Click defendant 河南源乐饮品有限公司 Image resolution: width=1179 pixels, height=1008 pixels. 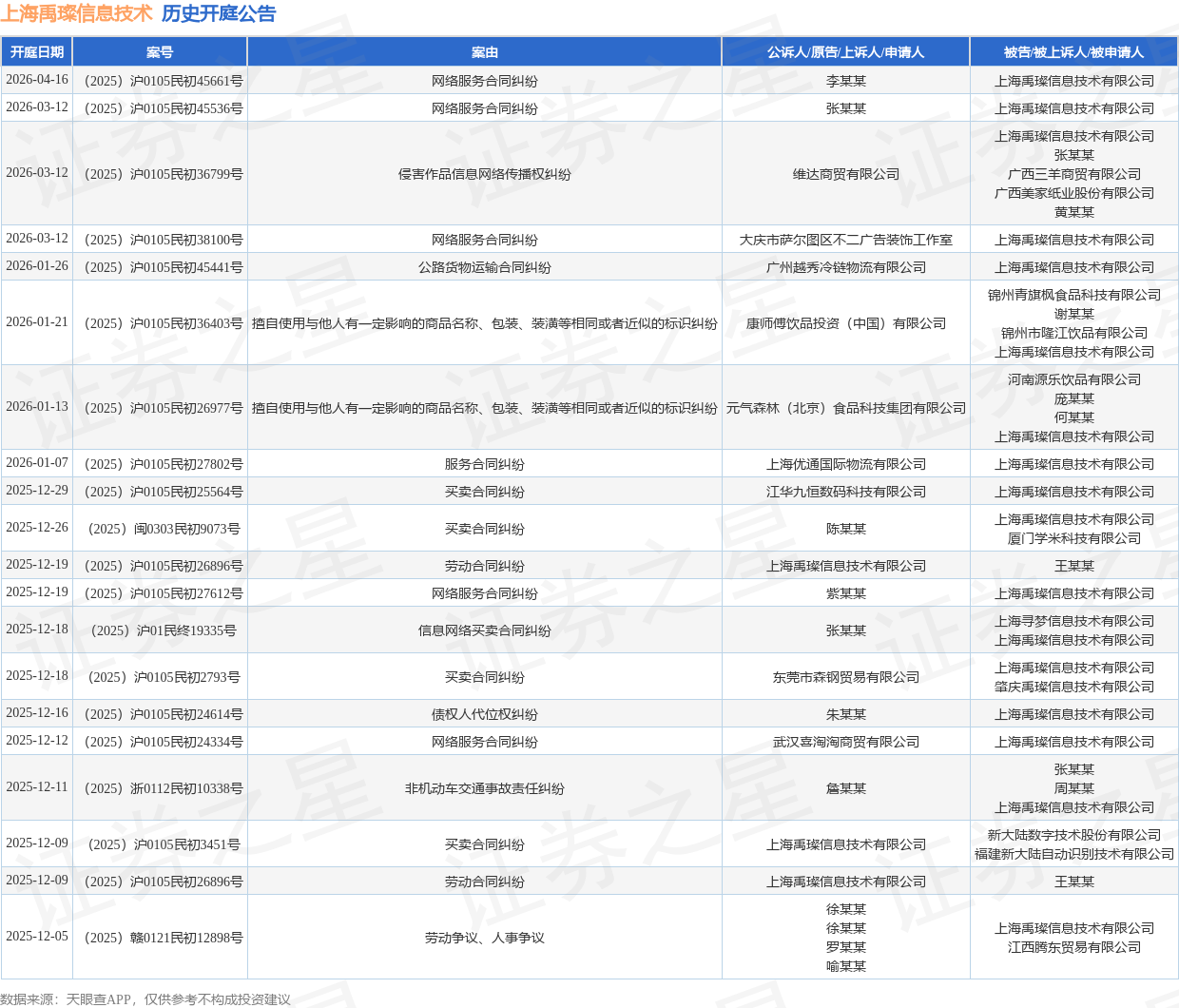(1074, 380)
